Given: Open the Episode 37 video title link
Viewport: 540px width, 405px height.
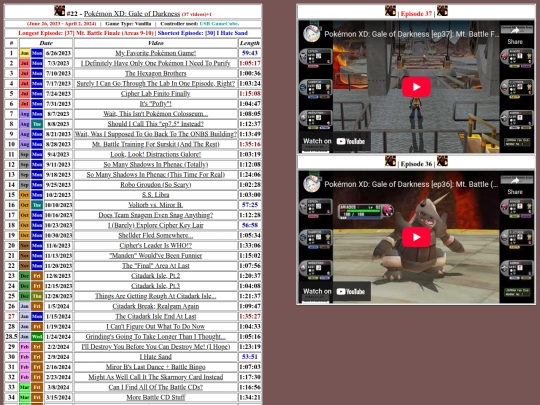Looking at the screenshot, I should click(x=412, y=34).
